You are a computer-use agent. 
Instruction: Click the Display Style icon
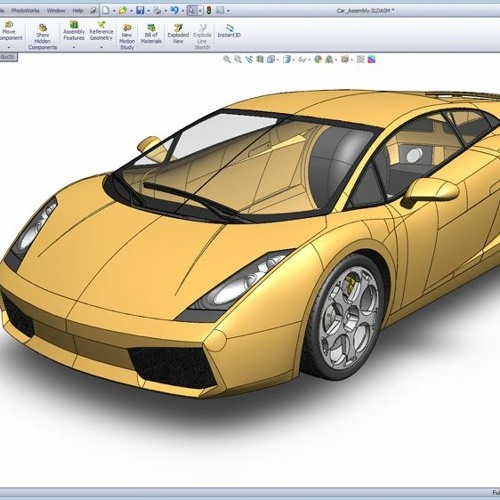(286, 59)
